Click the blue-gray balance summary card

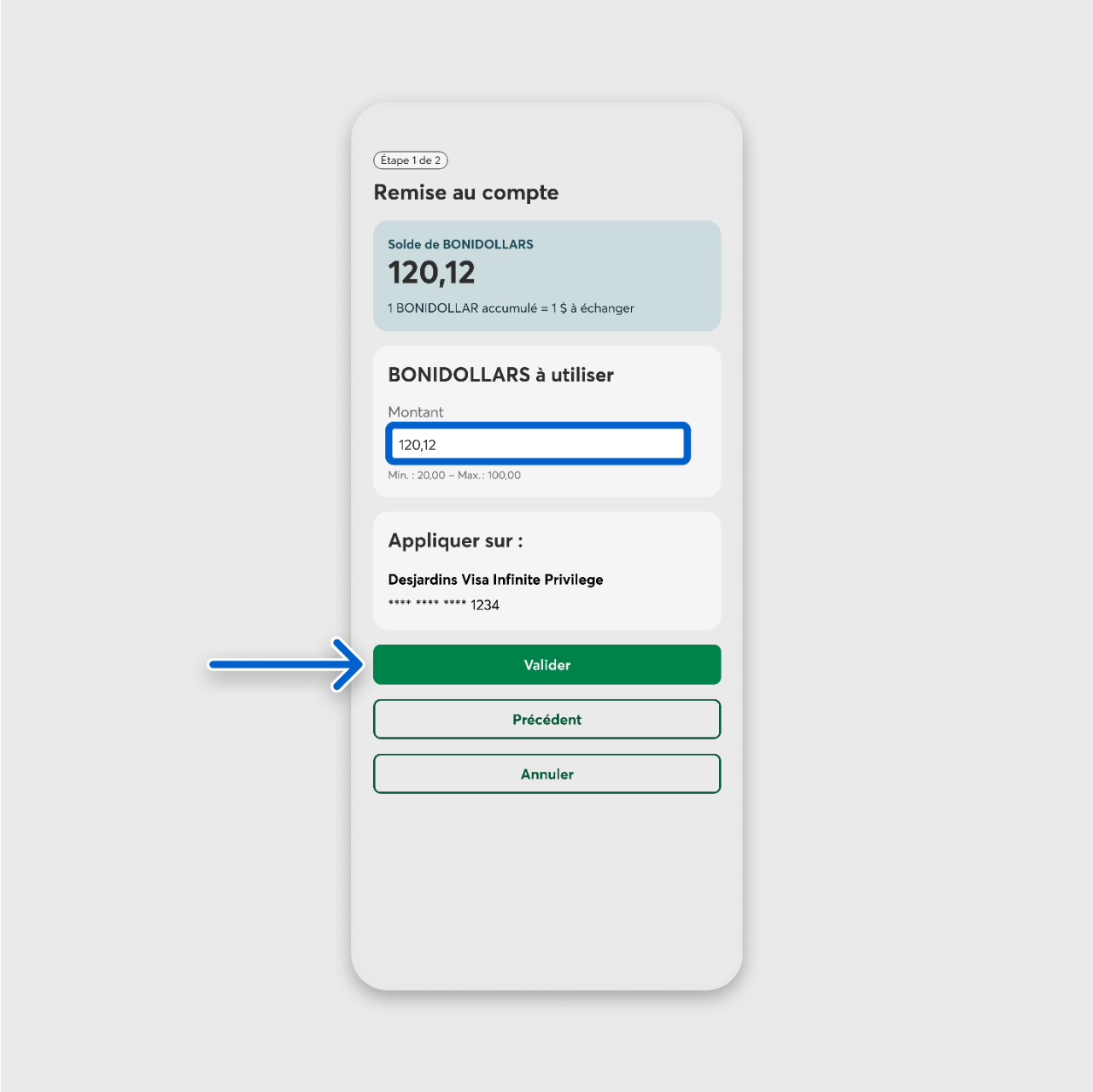point(546,276)
